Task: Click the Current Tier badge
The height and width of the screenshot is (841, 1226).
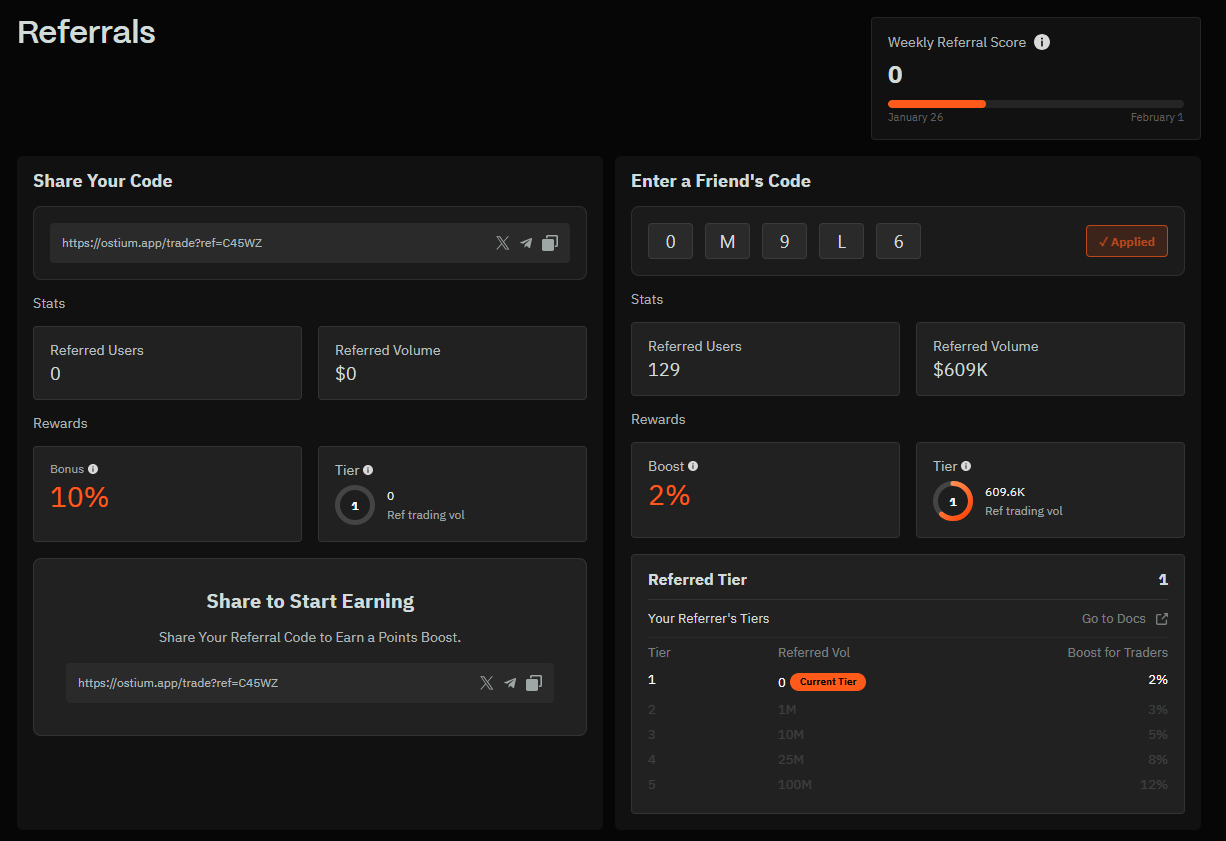Action: [x=827, y=682]
